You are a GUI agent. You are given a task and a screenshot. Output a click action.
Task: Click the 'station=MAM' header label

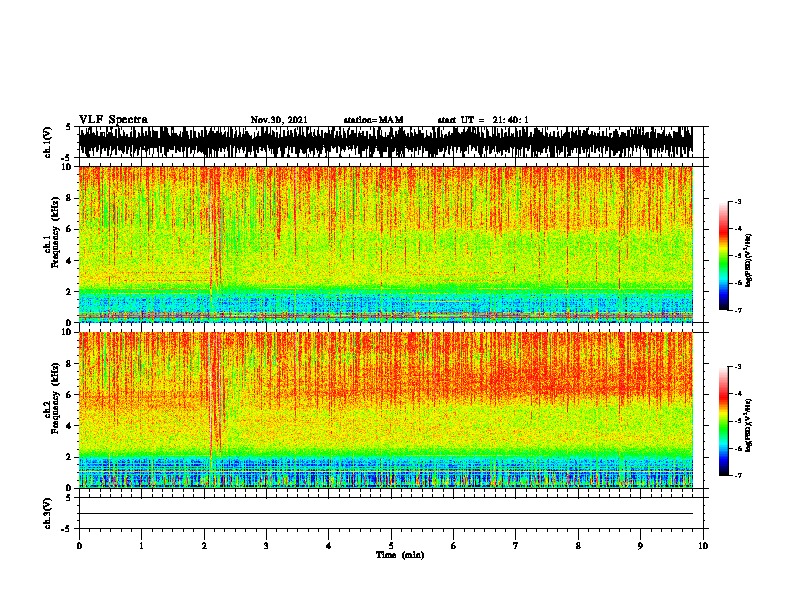tap(373, 120)
